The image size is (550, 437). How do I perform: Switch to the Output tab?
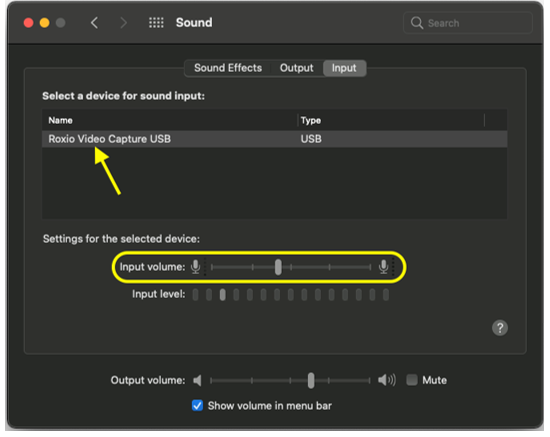tap(297, 68)
